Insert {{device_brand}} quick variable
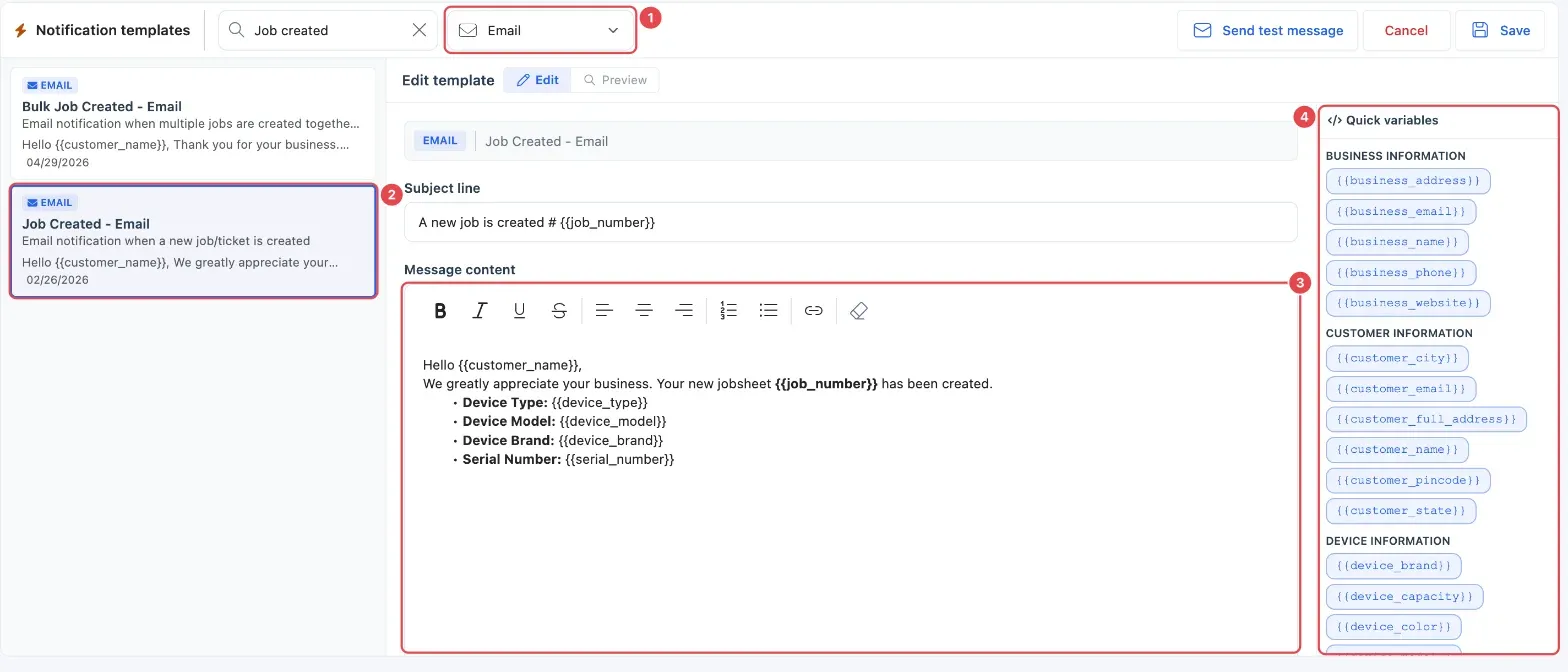 (1393, 566)
